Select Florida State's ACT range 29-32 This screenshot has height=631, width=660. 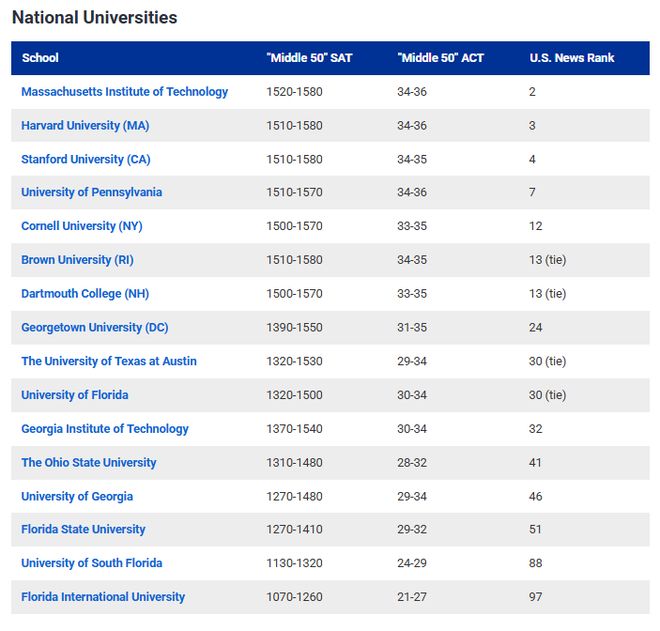coord(412,529)
